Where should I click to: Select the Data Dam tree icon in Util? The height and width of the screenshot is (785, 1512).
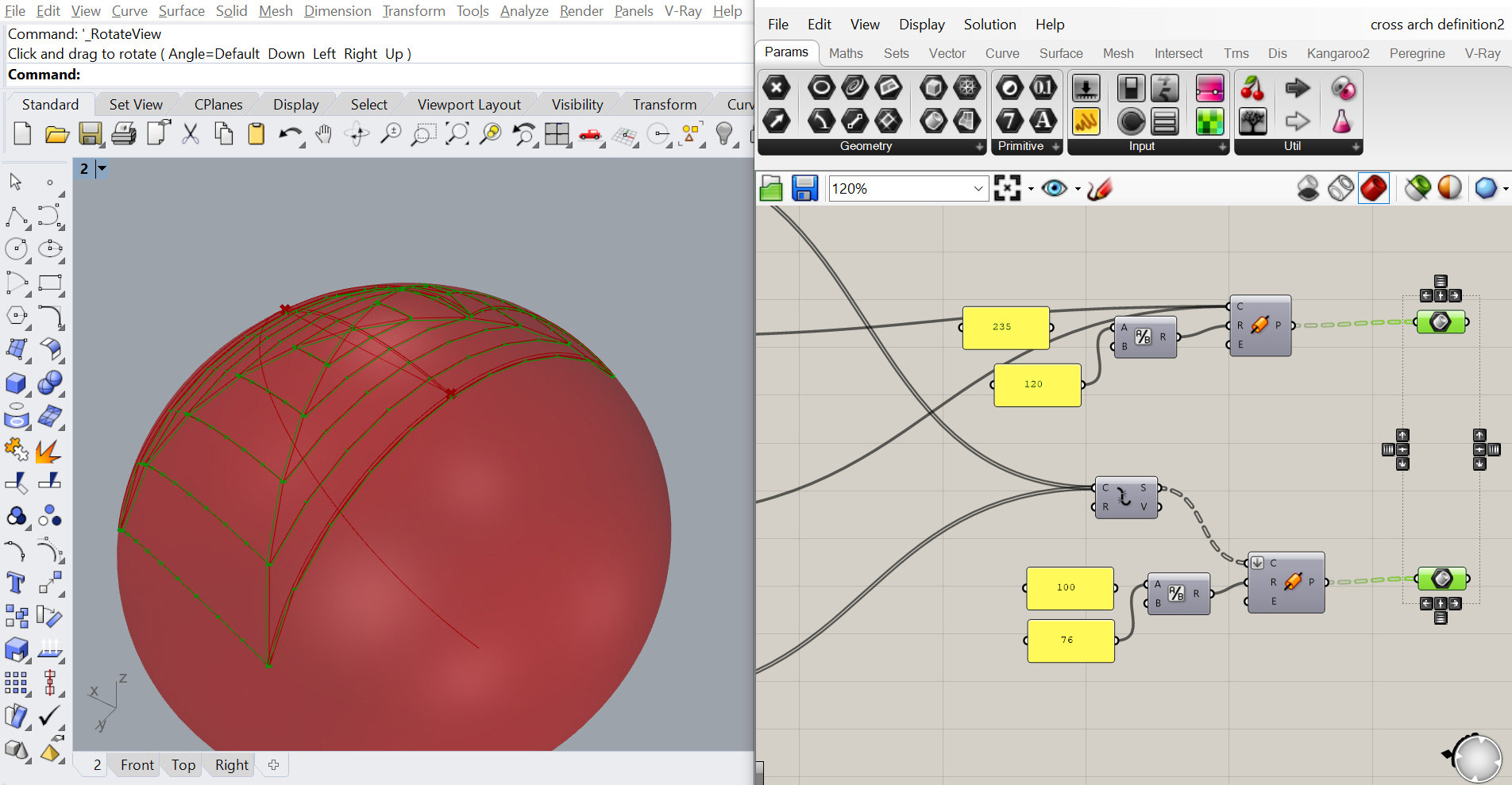(1252, 121)
